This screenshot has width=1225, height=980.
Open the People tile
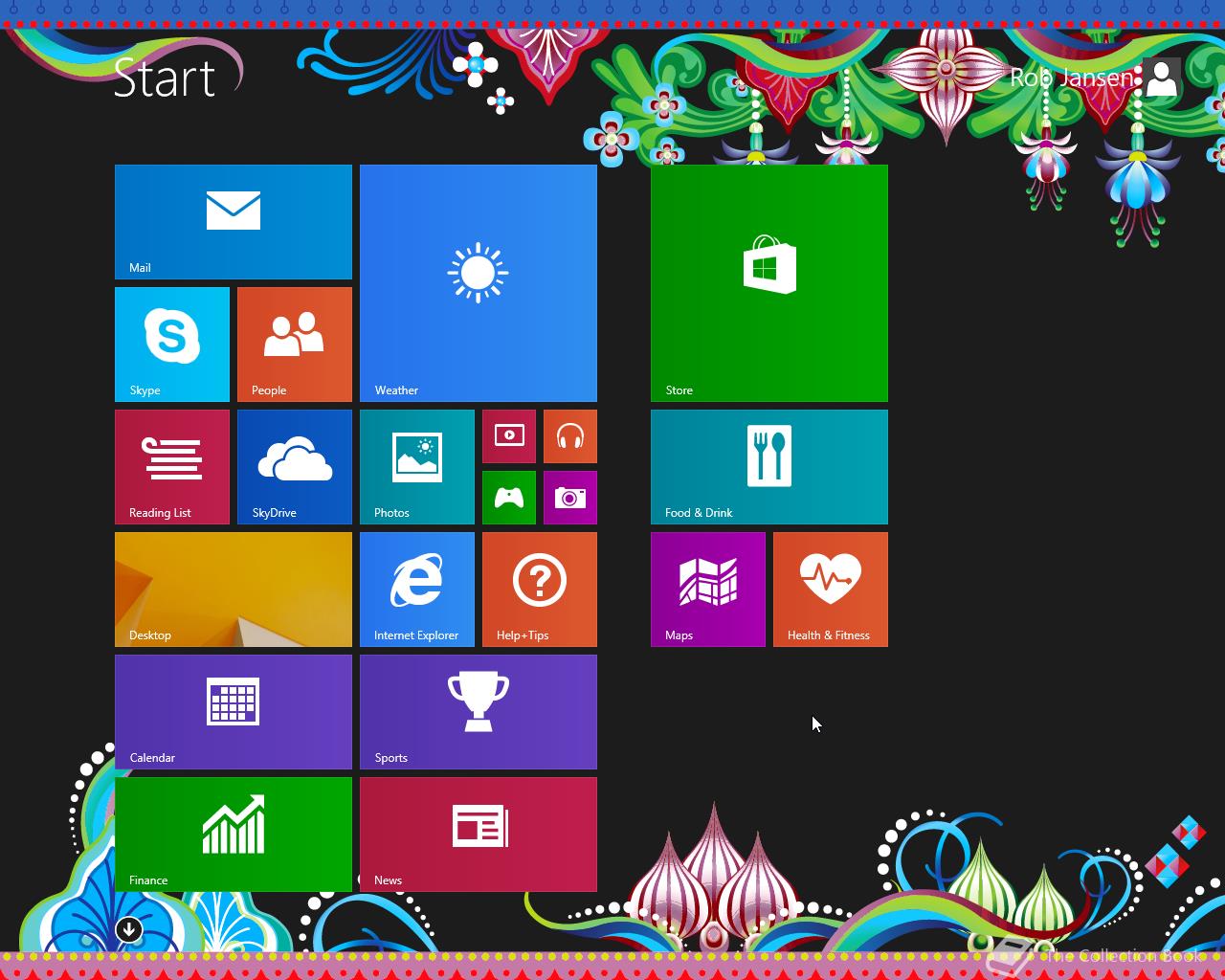[x=295, y=345]
